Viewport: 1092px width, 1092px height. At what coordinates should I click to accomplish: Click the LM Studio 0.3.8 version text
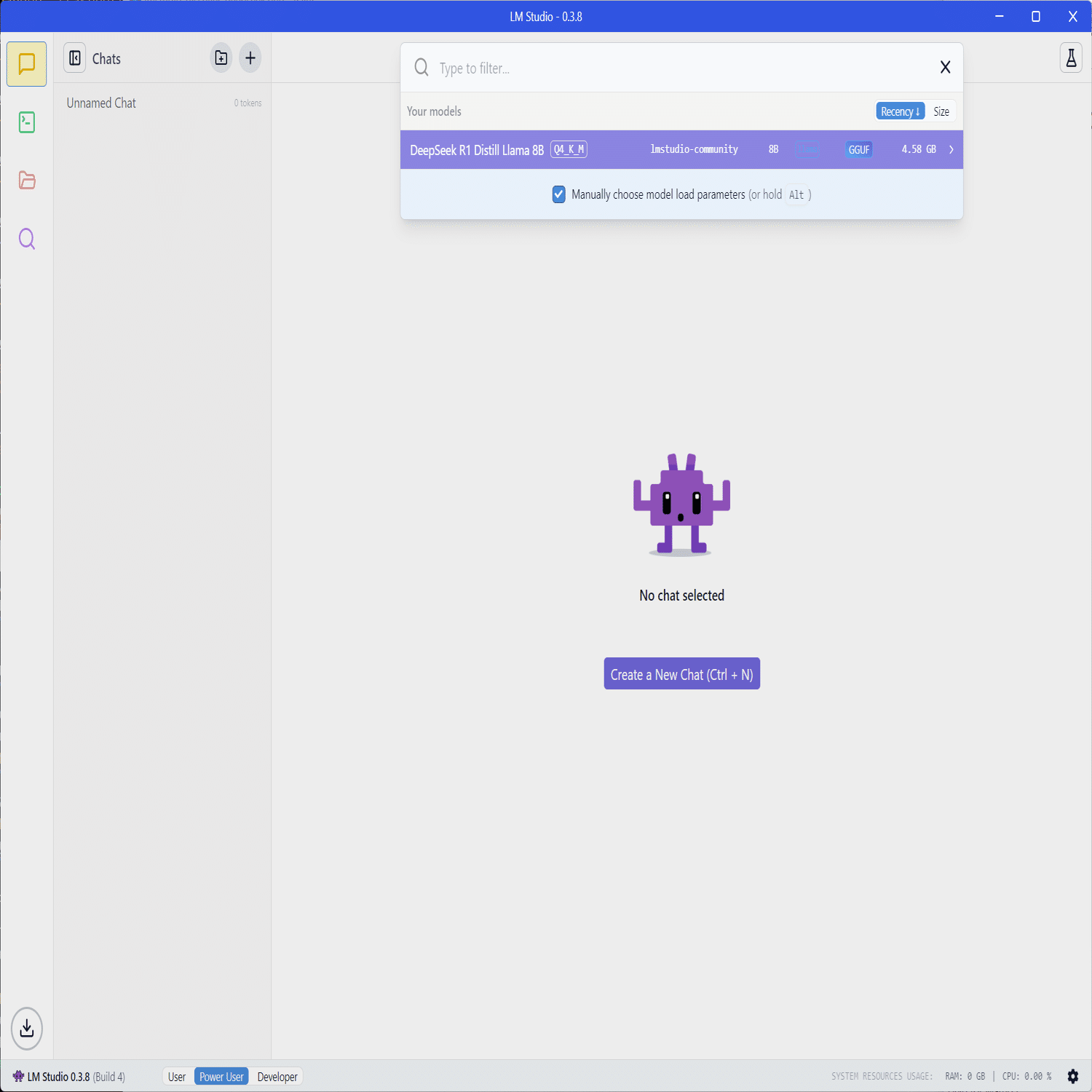(x=58, y=1077)
